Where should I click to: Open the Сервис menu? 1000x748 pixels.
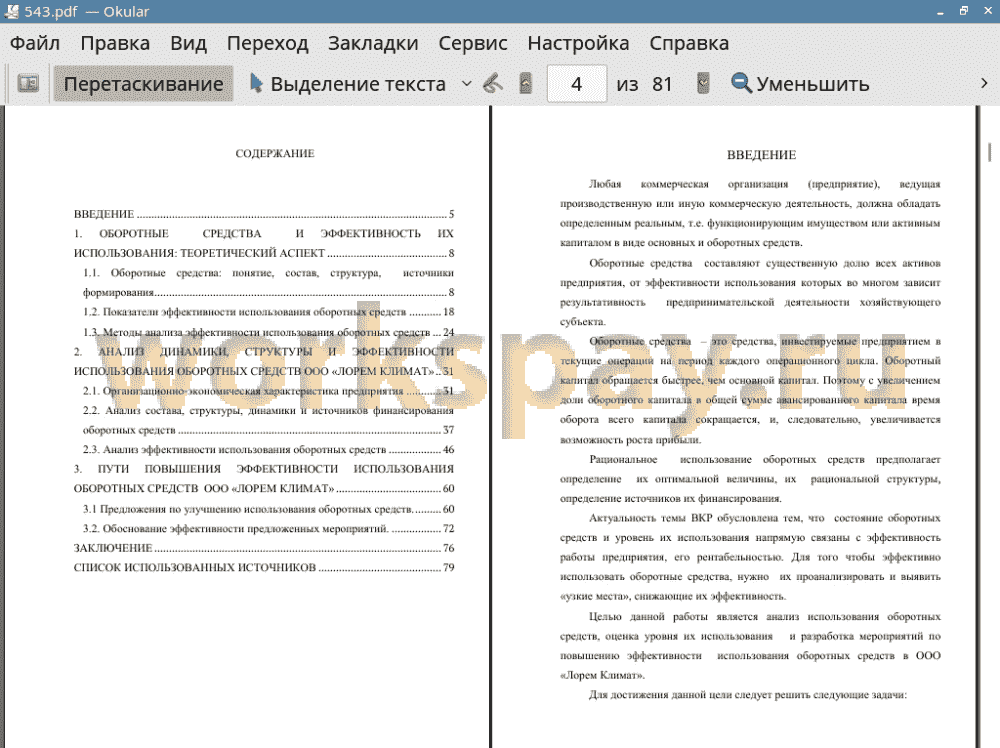(x=473, y=43)
